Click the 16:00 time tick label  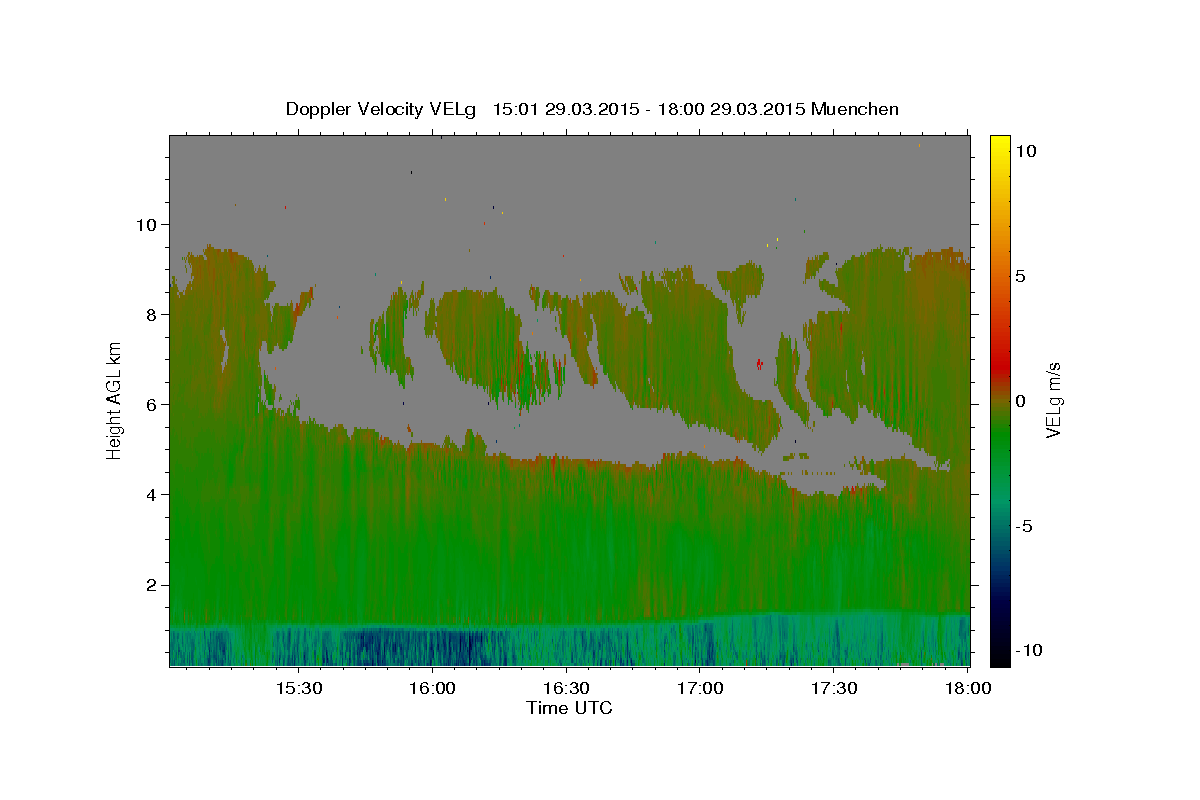(x=432, y=689)
